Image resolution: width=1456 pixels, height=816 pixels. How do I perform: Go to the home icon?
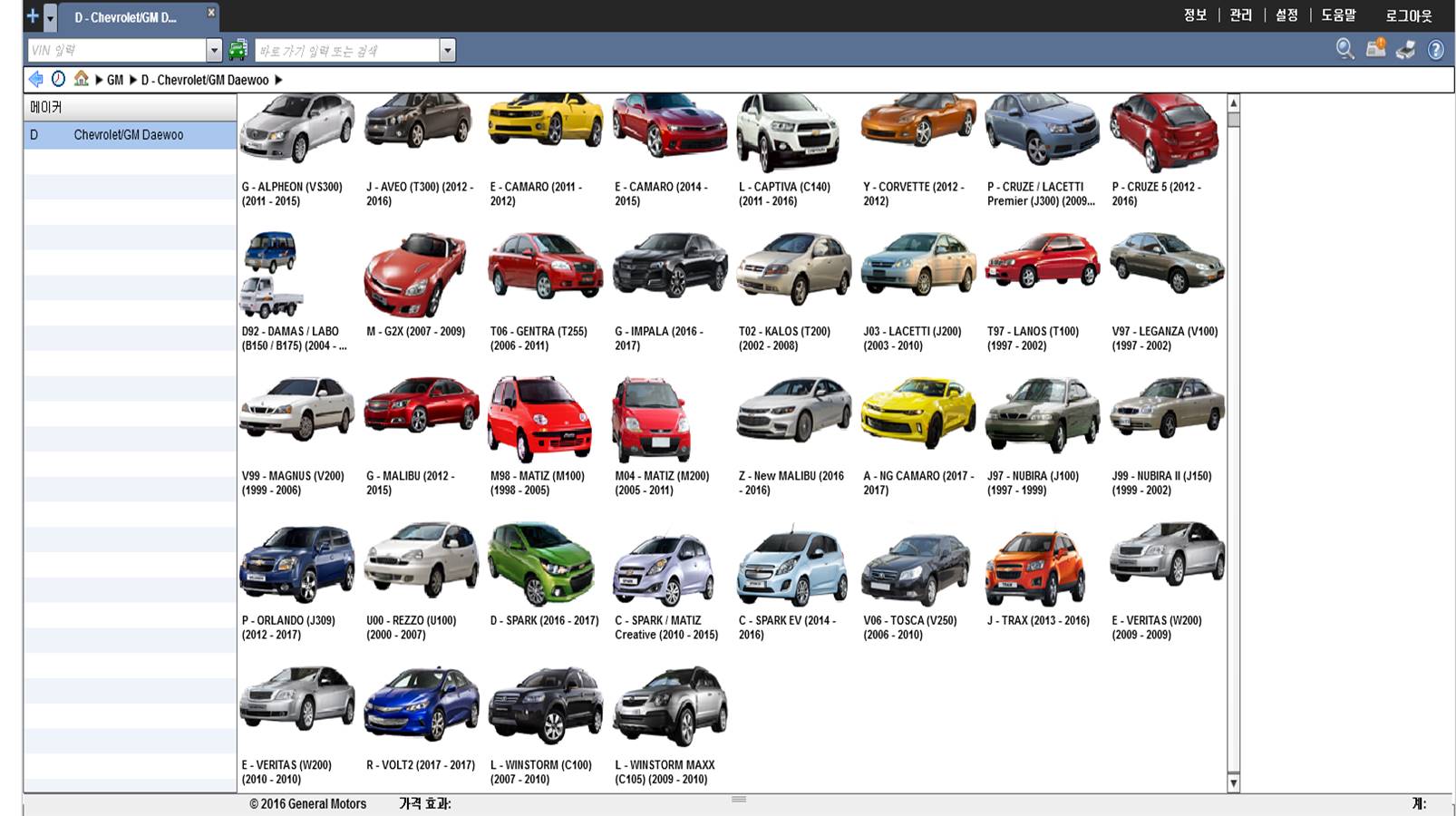[x=82, y=79]
